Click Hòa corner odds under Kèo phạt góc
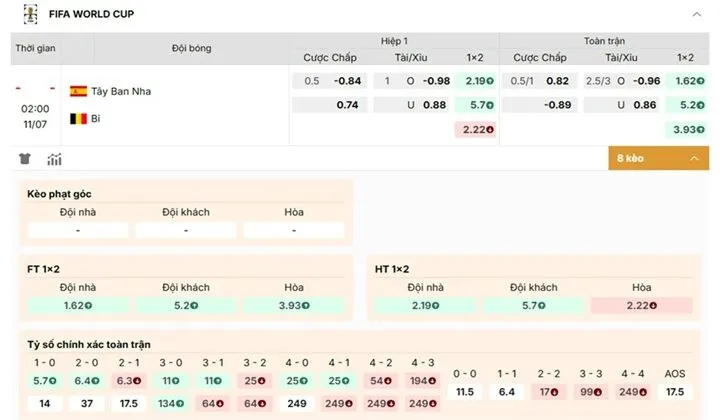This screenshot has height=420, width=720. point(294,230)
